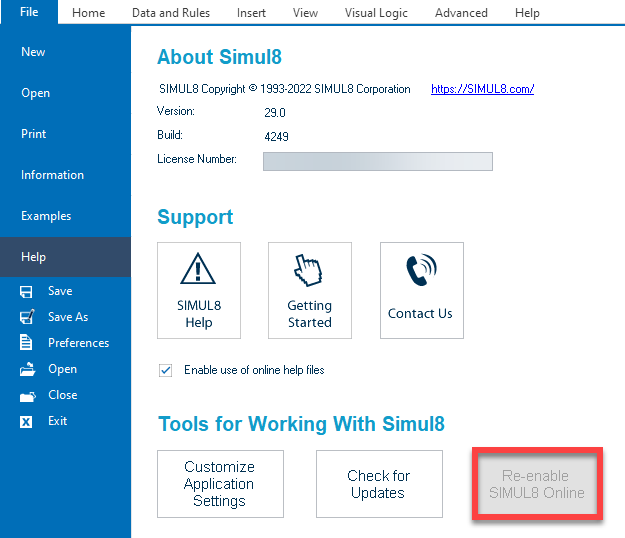Click Re-enable SIMUL8 Online button
625x538 pixels.
[x=537, y=484]
